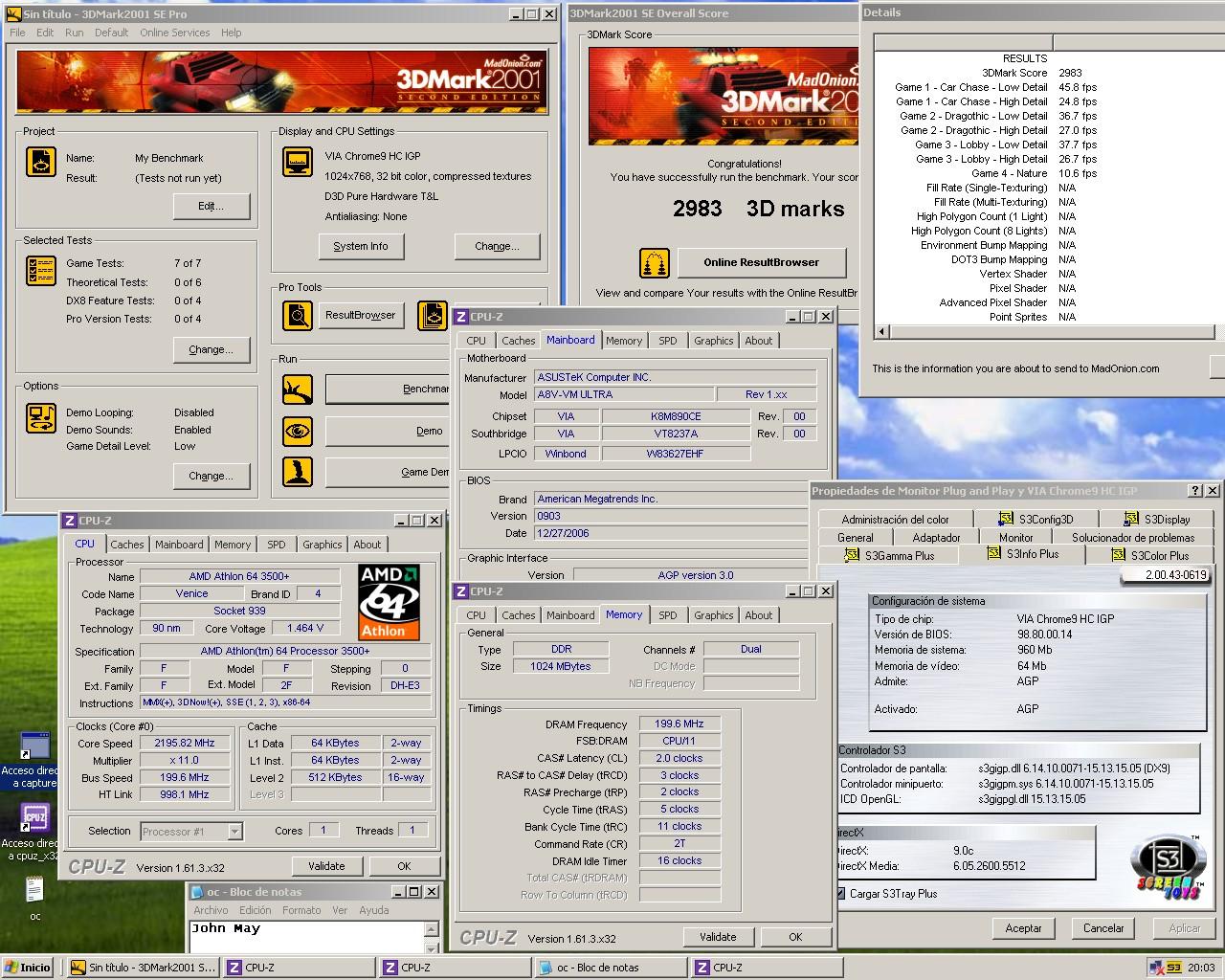Click the Core Speed 2195.82 MHz value
Screen dimensions: 1225x980
click(185, 743)
